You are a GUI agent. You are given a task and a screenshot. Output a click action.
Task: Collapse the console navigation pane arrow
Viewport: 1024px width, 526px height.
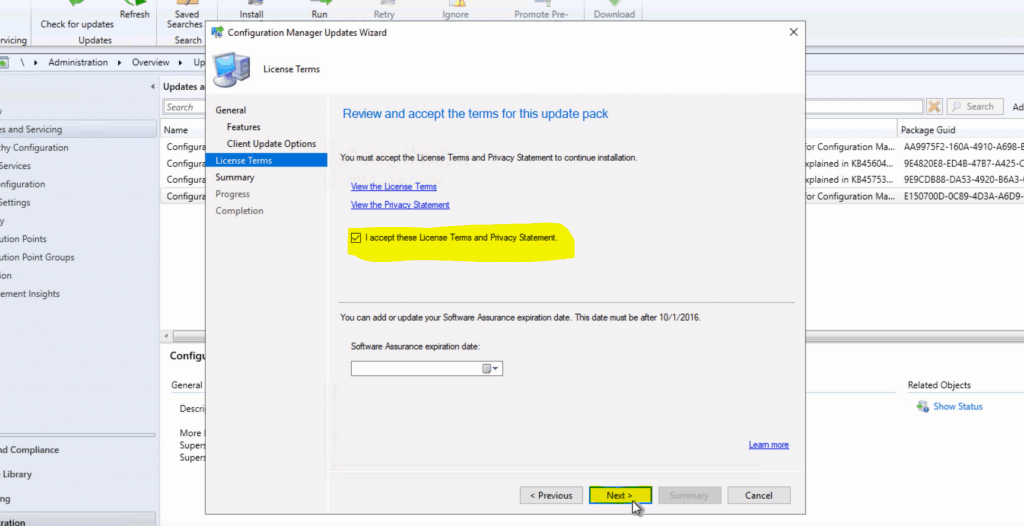(x=153, y=86)
